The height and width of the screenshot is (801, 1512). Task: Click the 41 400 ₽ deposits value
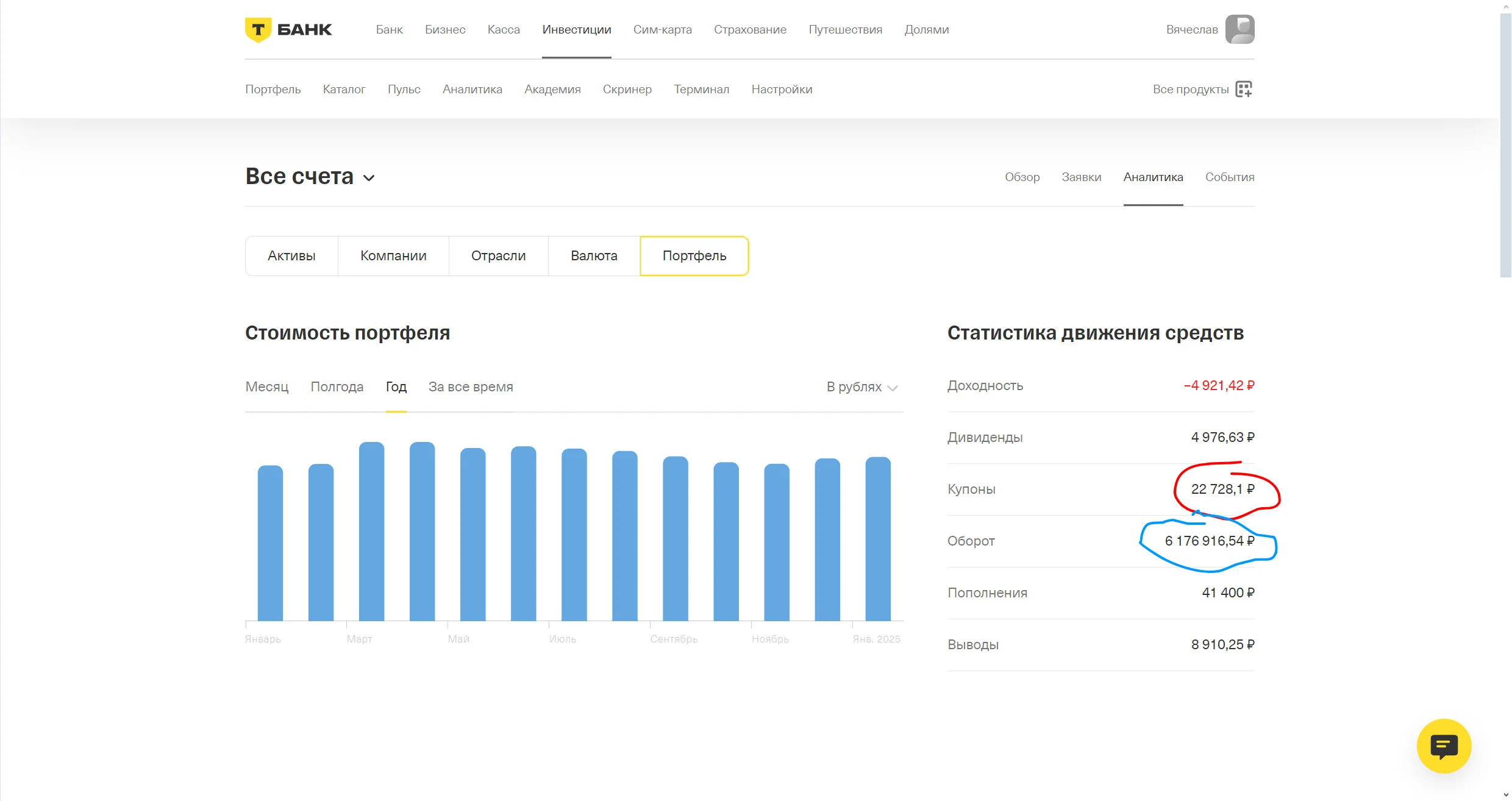click(1228, 593)
